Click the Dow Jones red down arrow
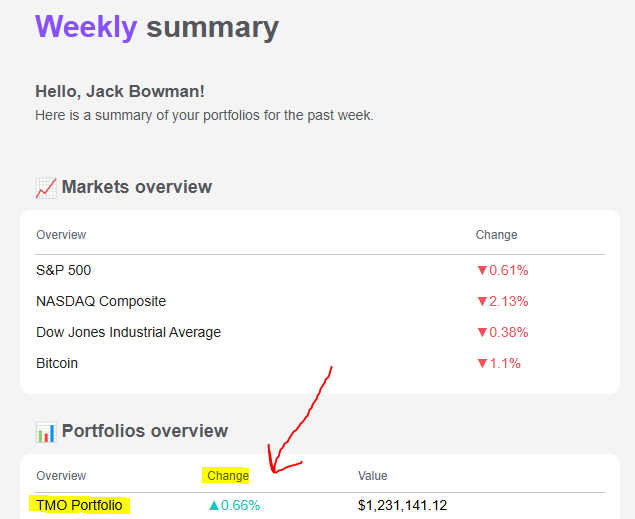The height and width of the screenshot is (519, 635). click(x=482, y=332)
